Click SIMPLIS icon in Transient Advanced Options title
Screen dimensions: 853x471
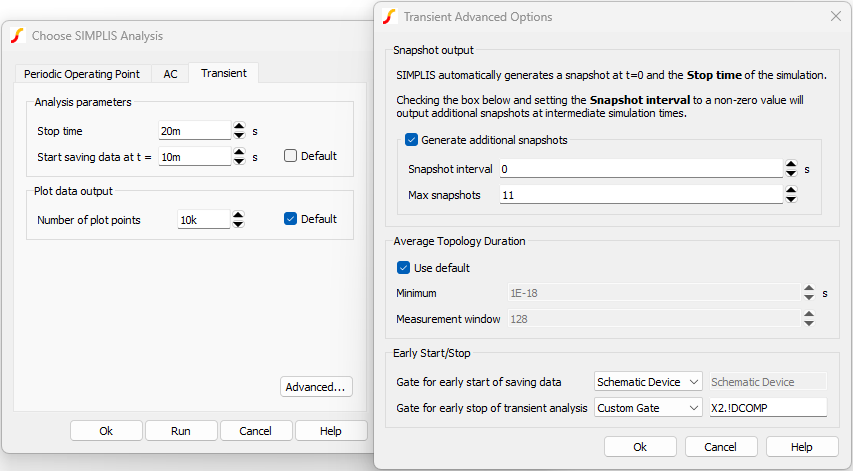pyautogui.click(x=388, y=16)
